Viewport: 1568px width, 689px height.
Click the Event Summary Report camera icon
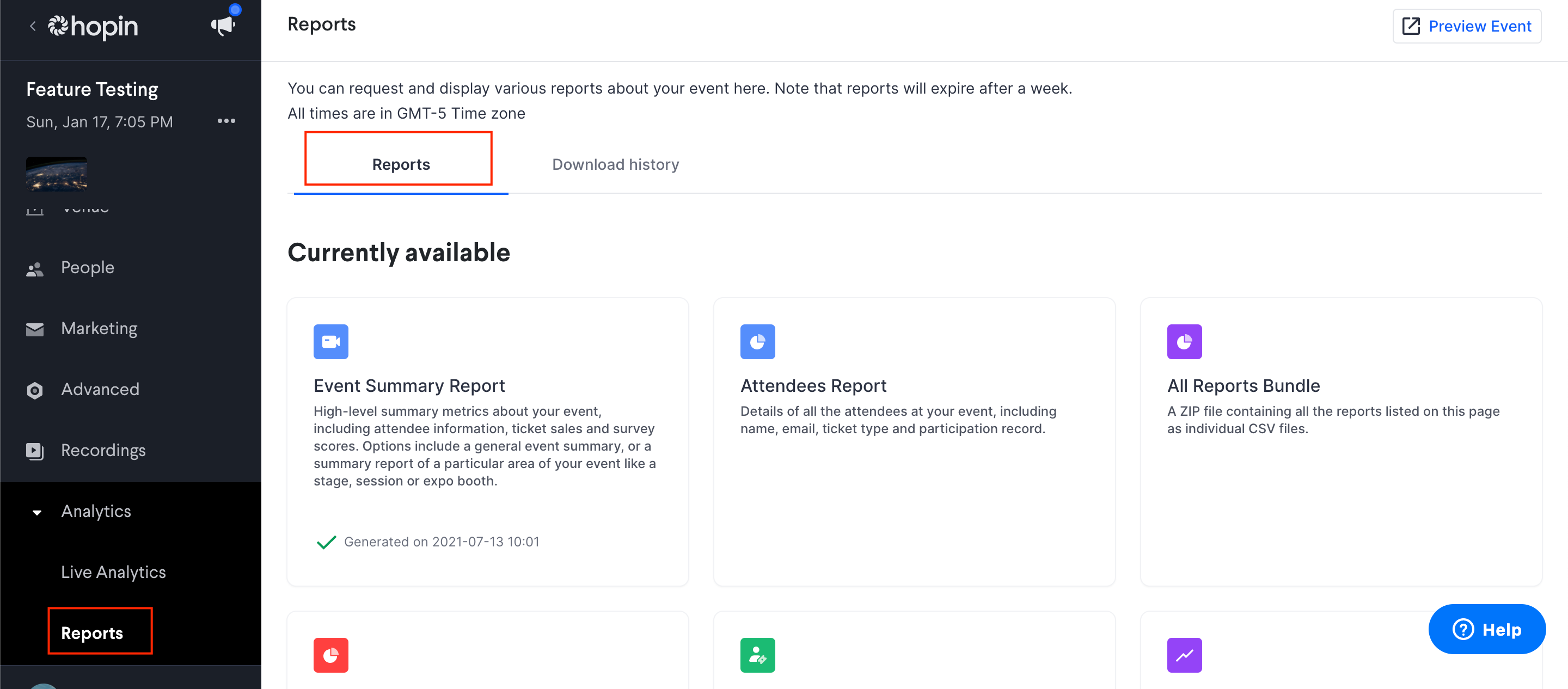coord(331,341)
